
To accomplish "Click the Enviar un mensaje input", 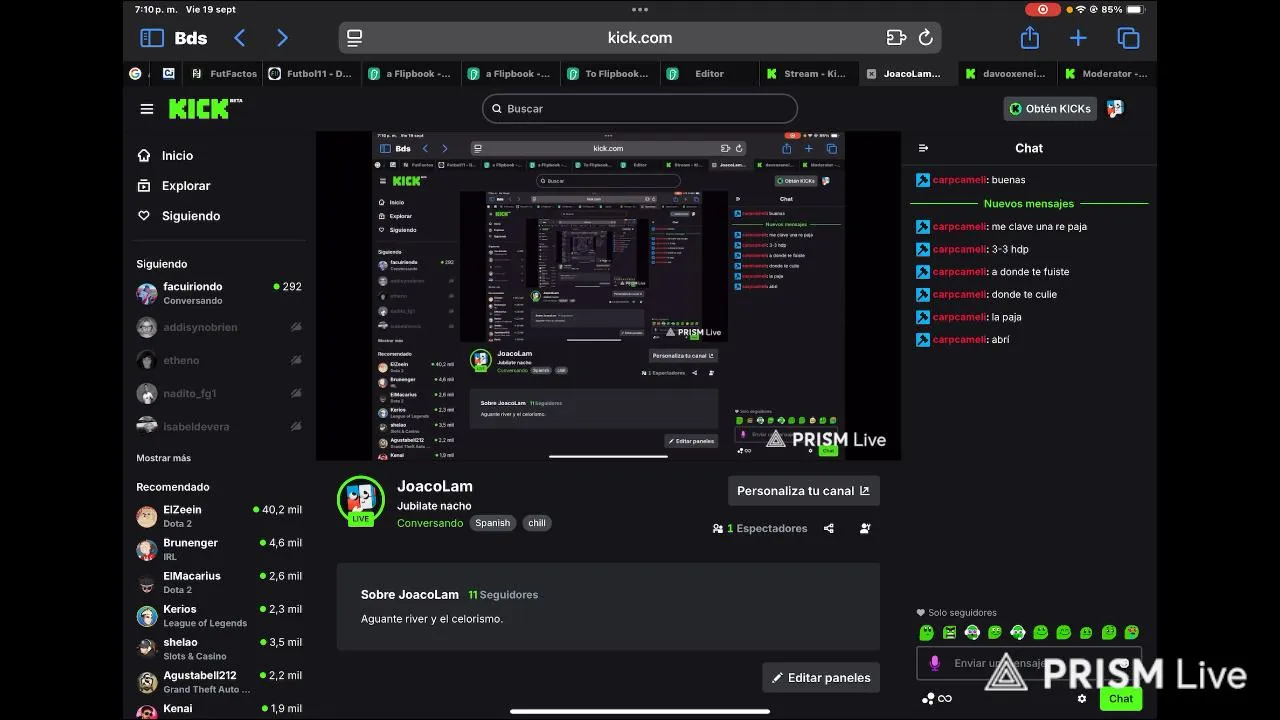I will [x=1028, y=663].
